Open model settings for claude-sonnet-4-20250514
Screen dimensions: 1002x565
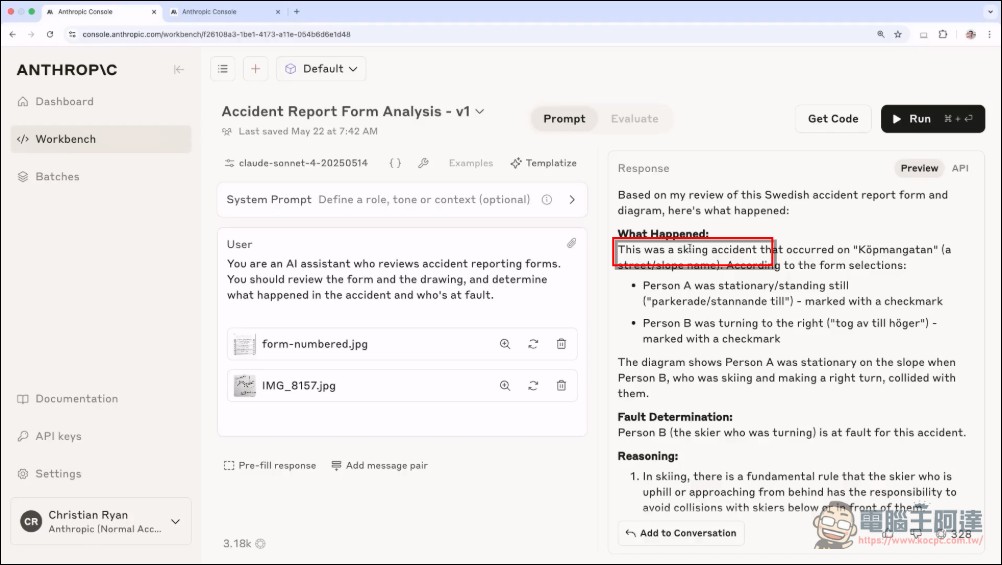tap(297, 163)
